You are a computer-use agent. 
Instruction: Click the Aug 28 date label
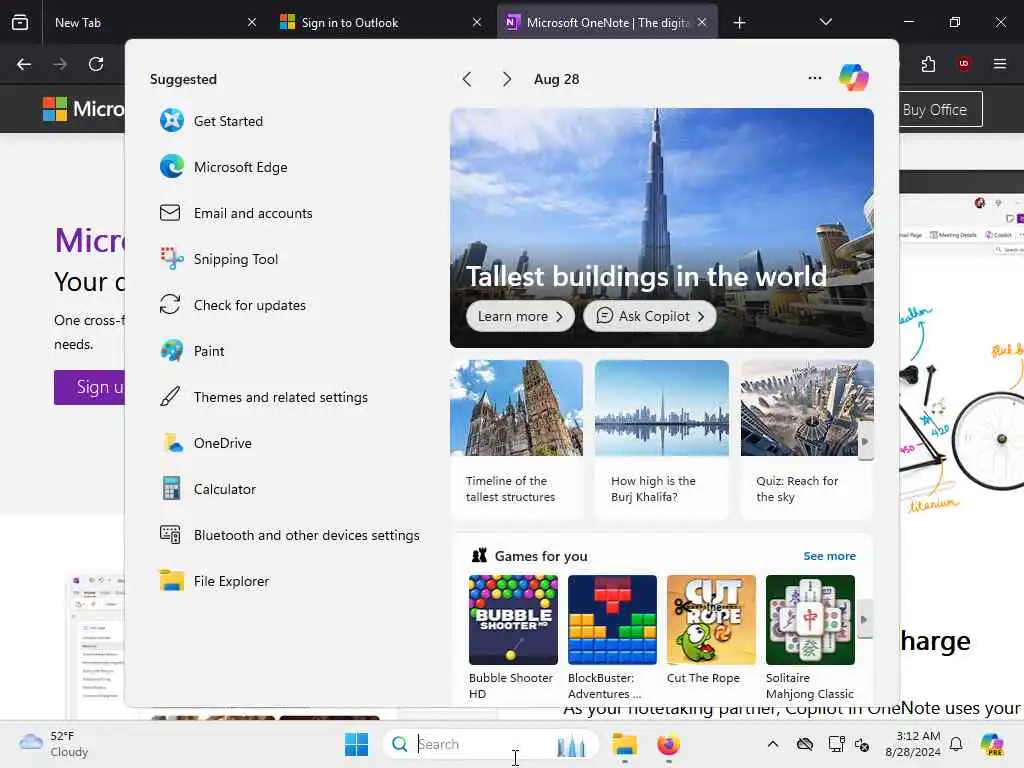556,79
